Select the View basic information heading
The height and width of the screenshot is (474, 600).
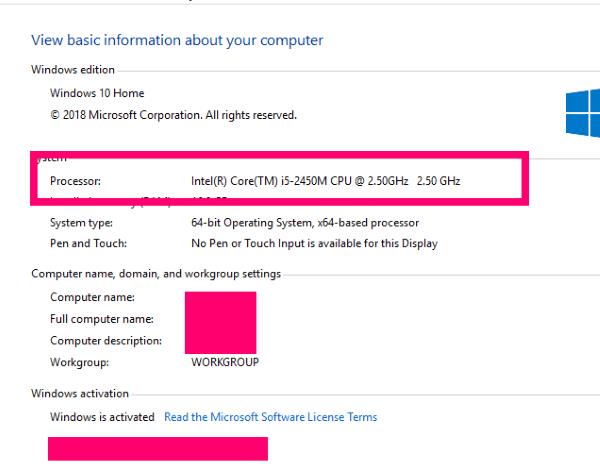(177, 40)
